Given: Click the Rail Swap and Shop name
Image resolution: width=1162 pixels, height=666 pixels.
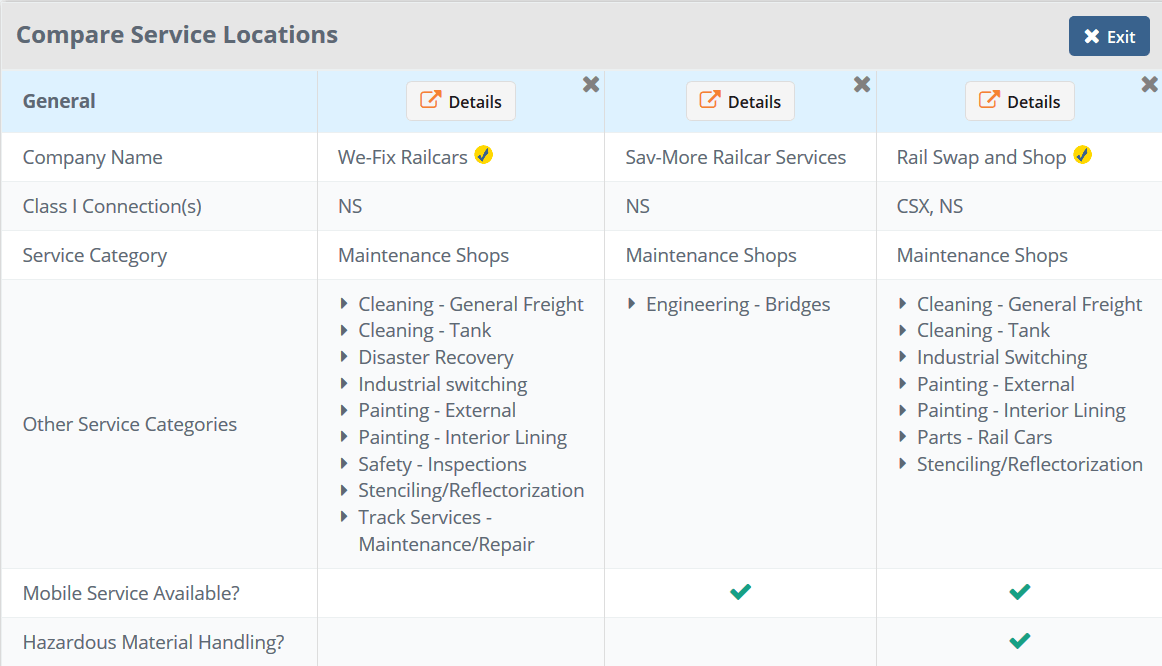Looking at the screenshot, I should 981,157.
